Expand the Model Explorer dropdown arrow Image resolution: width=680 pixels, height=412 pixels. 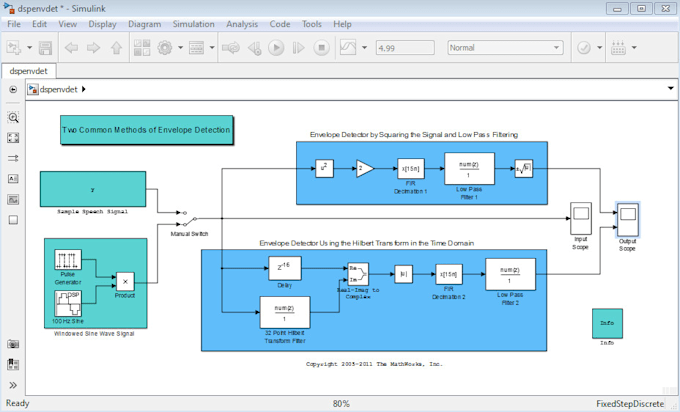pyautogui.click(x=212, y=48)
